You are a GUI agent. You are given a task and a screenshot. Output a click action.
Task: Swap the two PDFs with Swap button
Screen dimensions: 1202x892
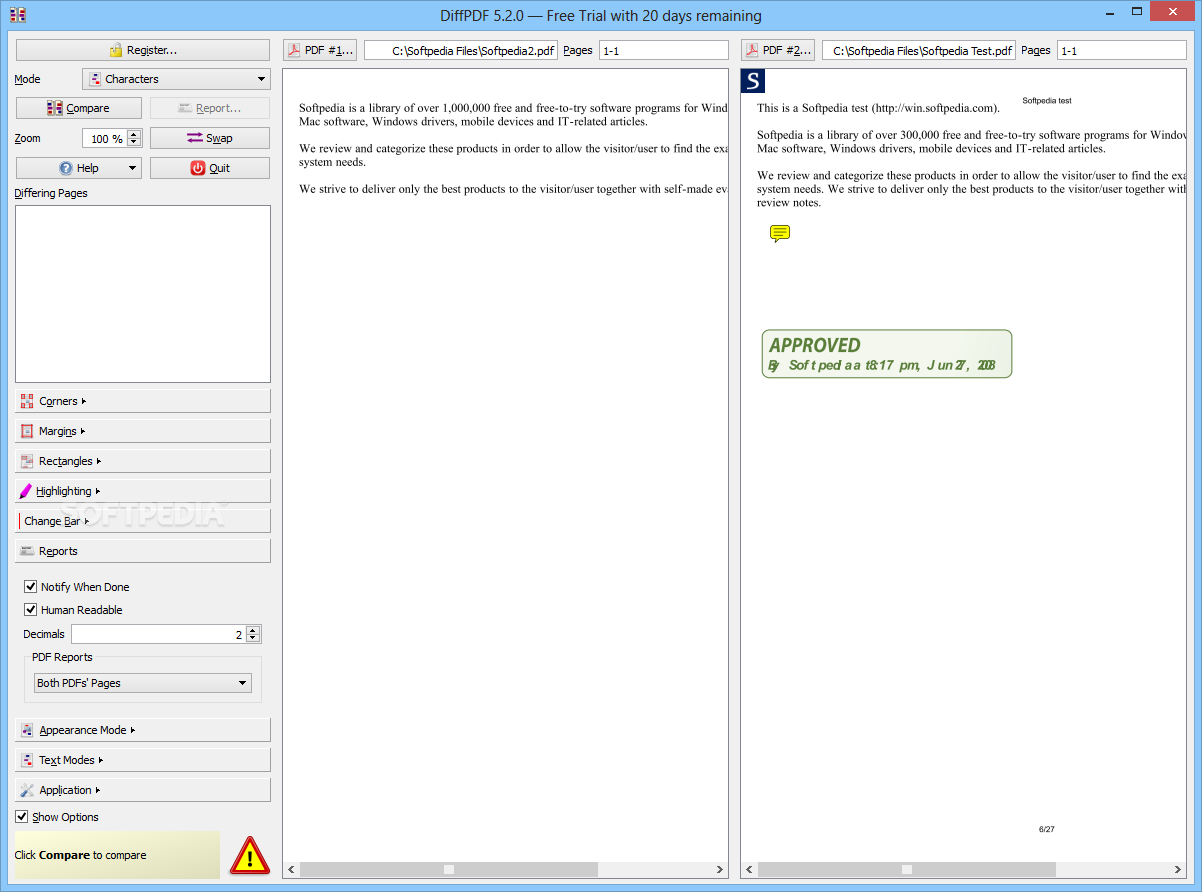click(x=210, y=138)
